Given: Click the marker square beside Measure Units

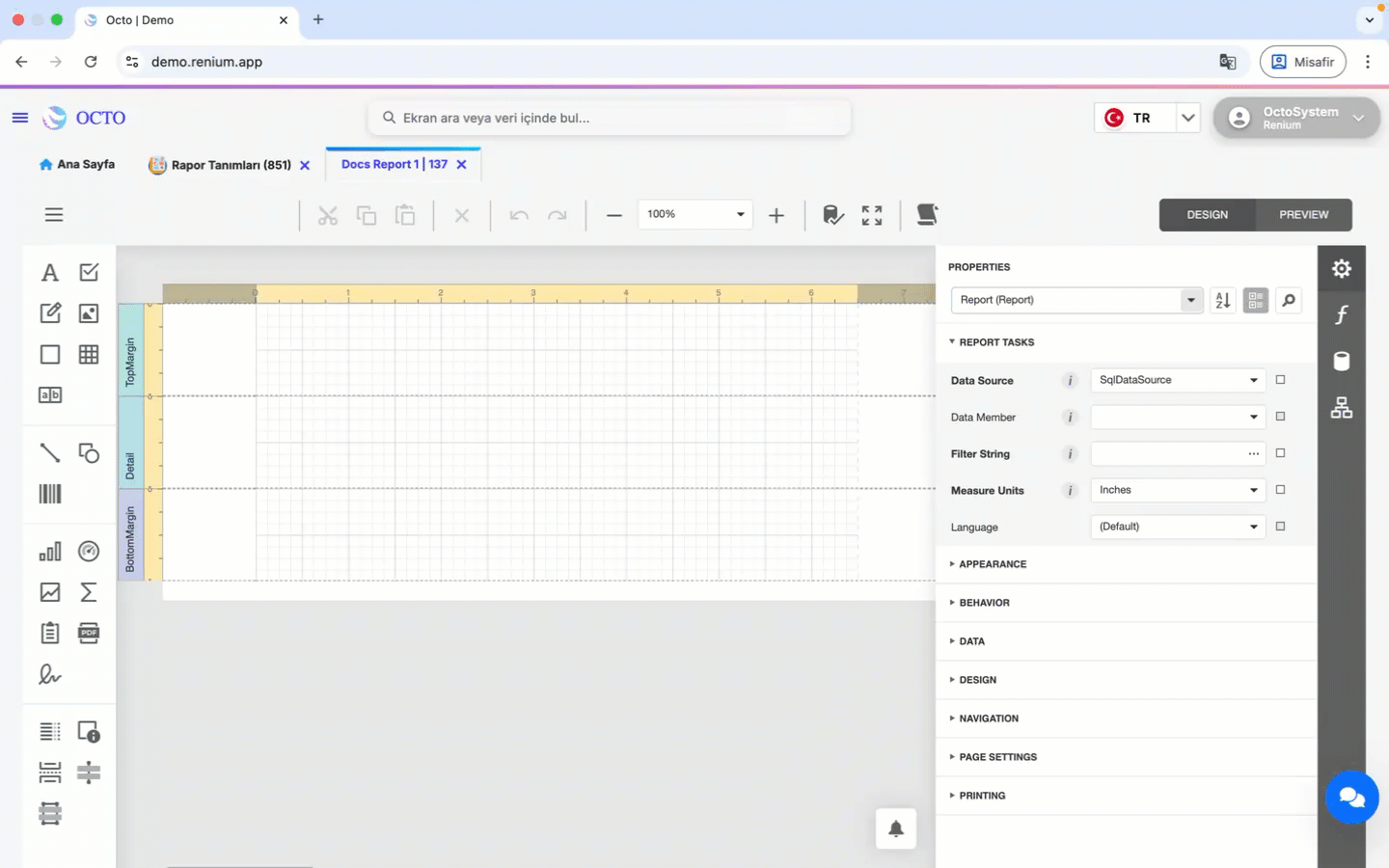Looking at the screenshot, I should 1280,490.
